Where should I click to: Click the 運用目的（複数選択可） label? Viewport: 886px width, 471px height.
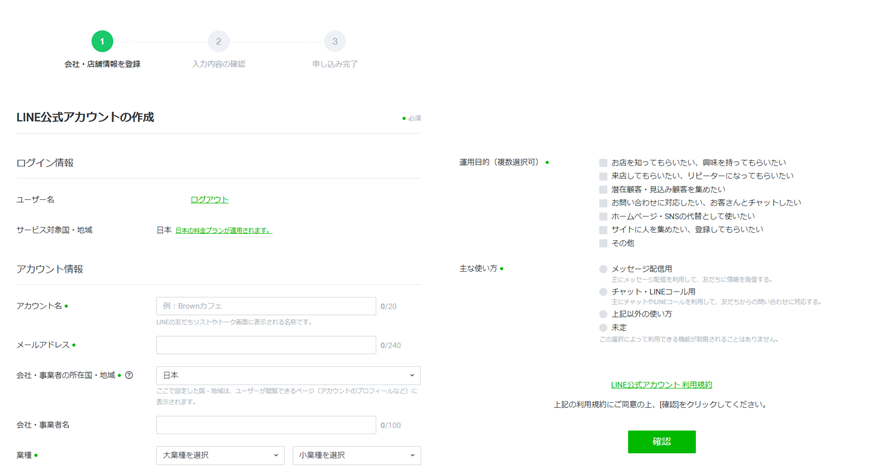point(501,162)
